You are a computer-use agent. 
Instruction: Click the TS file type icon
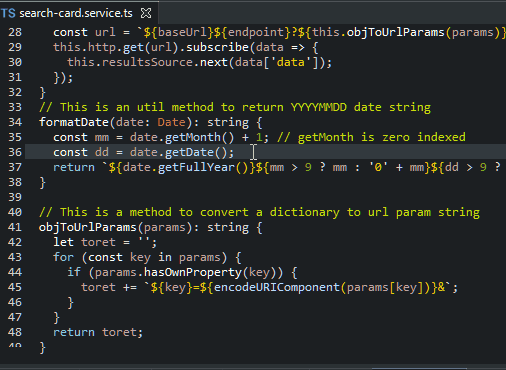coord(8,13)
